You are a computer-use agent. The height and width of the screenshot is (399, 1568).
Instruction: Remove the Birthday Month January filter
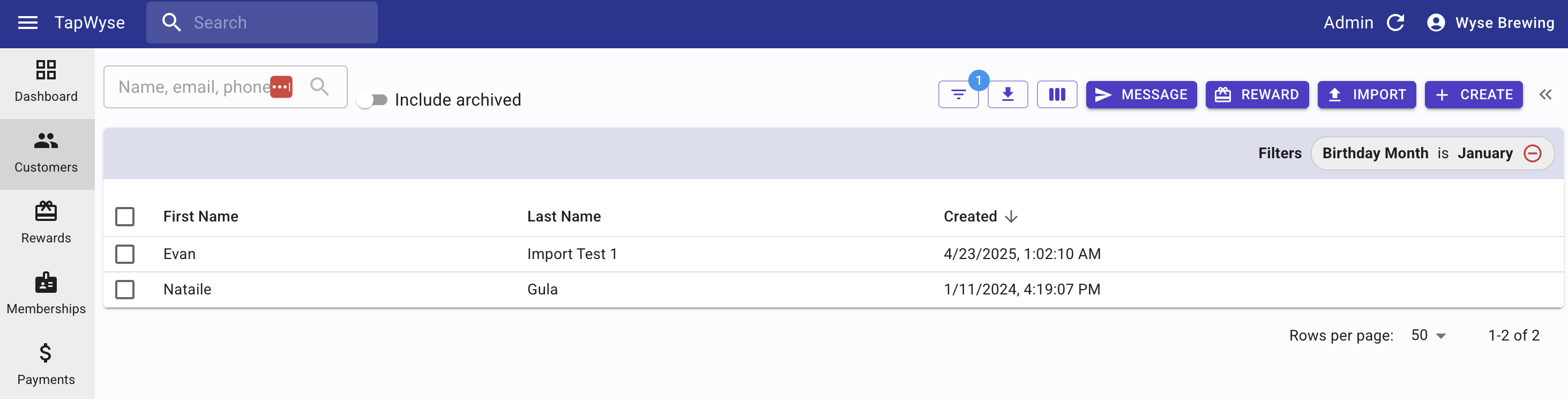(x=1532, y=153)
